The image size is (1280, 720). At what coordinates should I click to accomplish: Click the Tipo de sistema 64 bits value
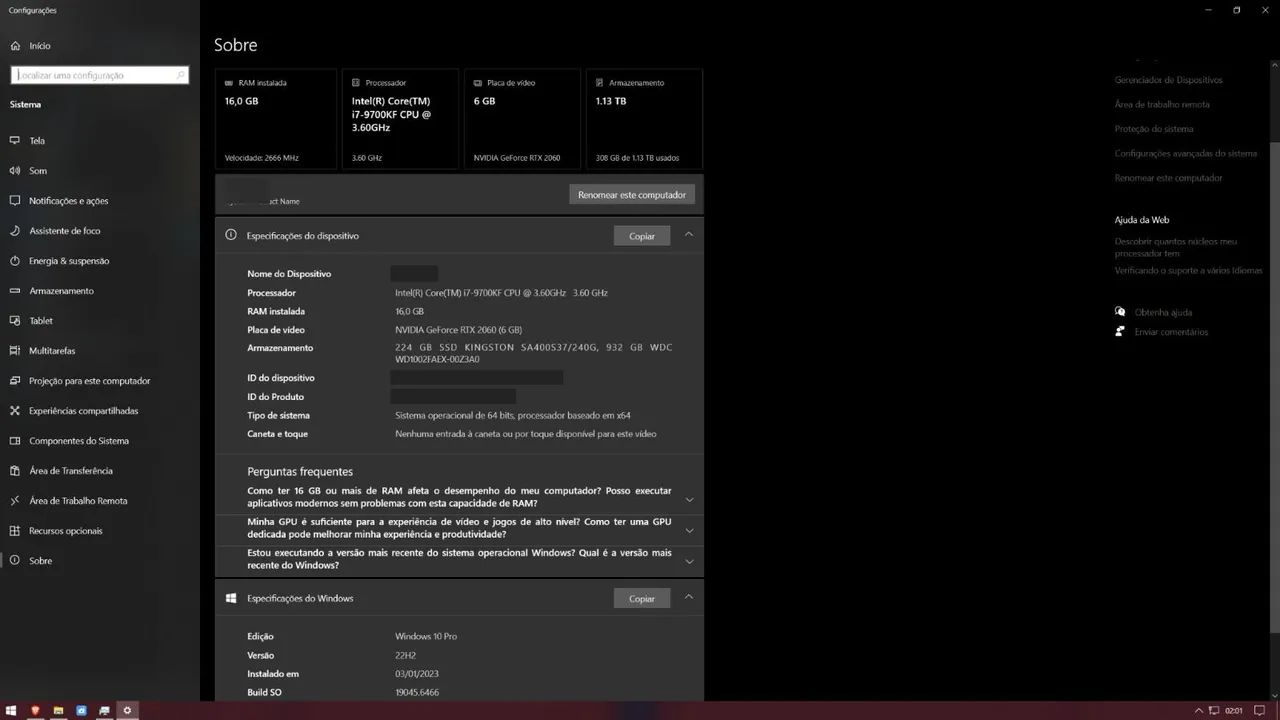coord(512,416)
